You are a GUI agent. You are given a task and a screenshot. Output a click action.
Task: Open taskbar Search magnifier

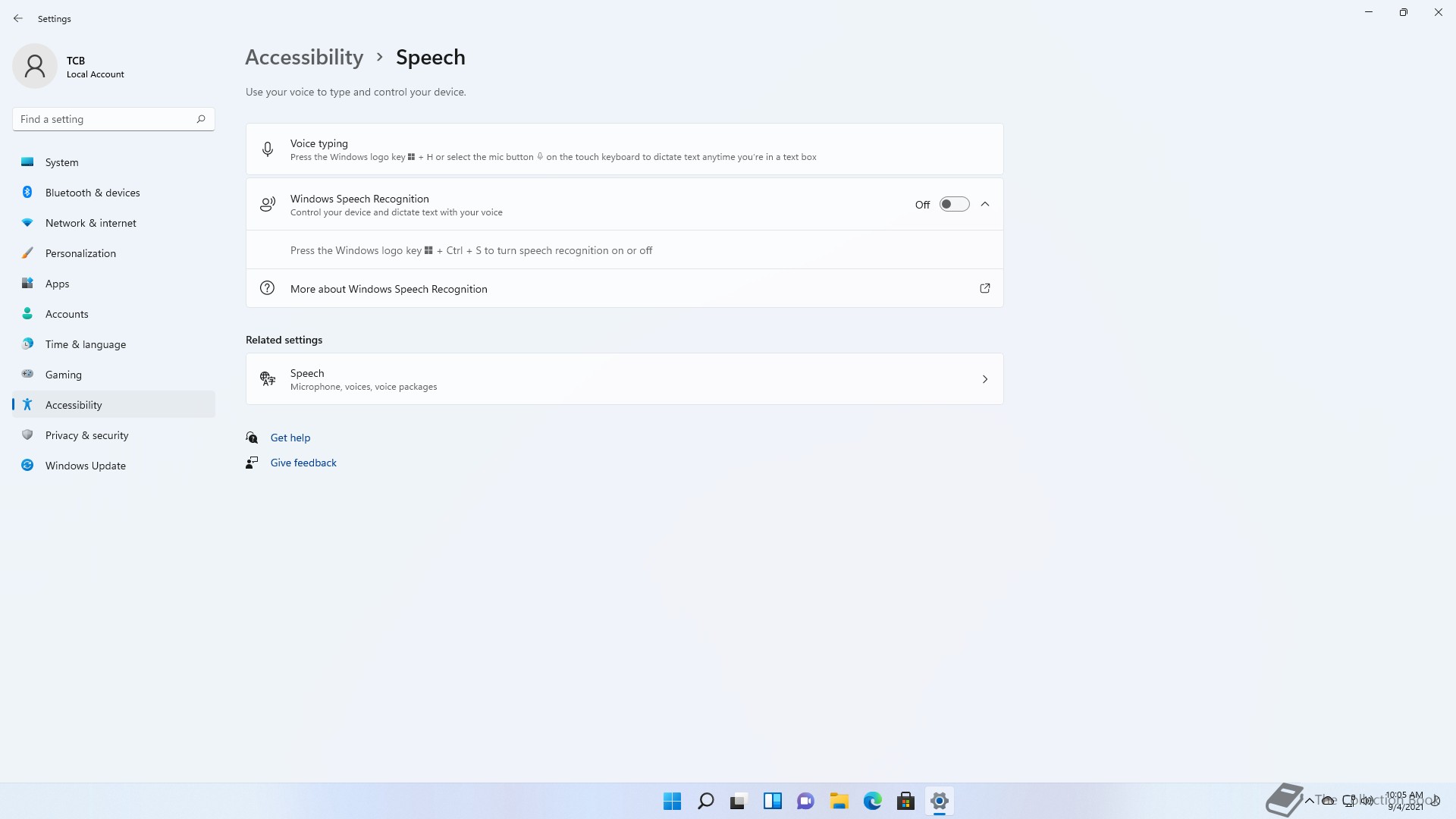click(x=705, y=802)
